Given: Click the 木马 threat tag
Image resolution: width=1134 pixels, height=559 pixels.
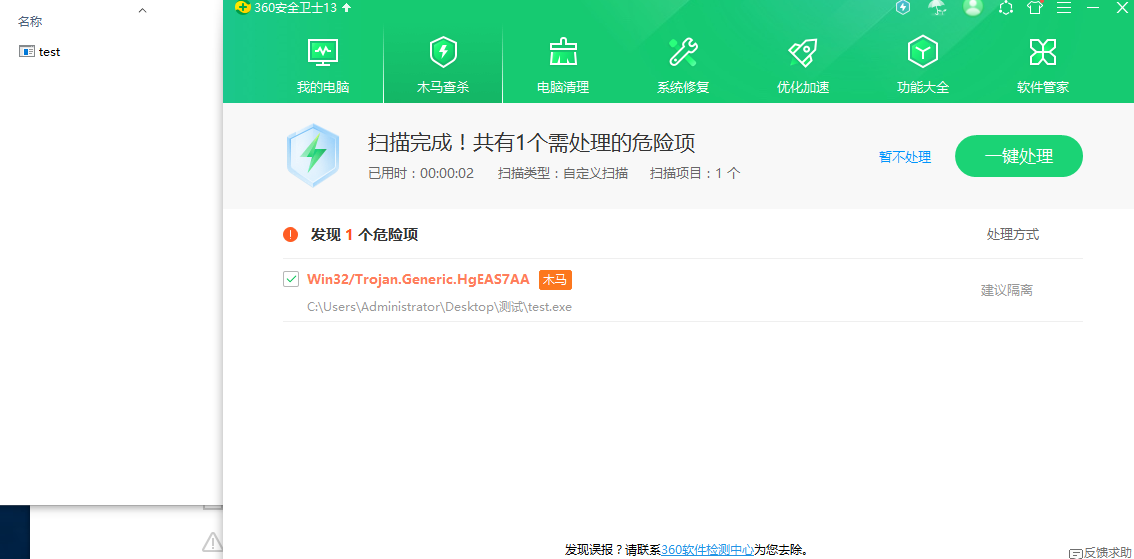Looking at the screenshot, I should click(x=555, y=279).
